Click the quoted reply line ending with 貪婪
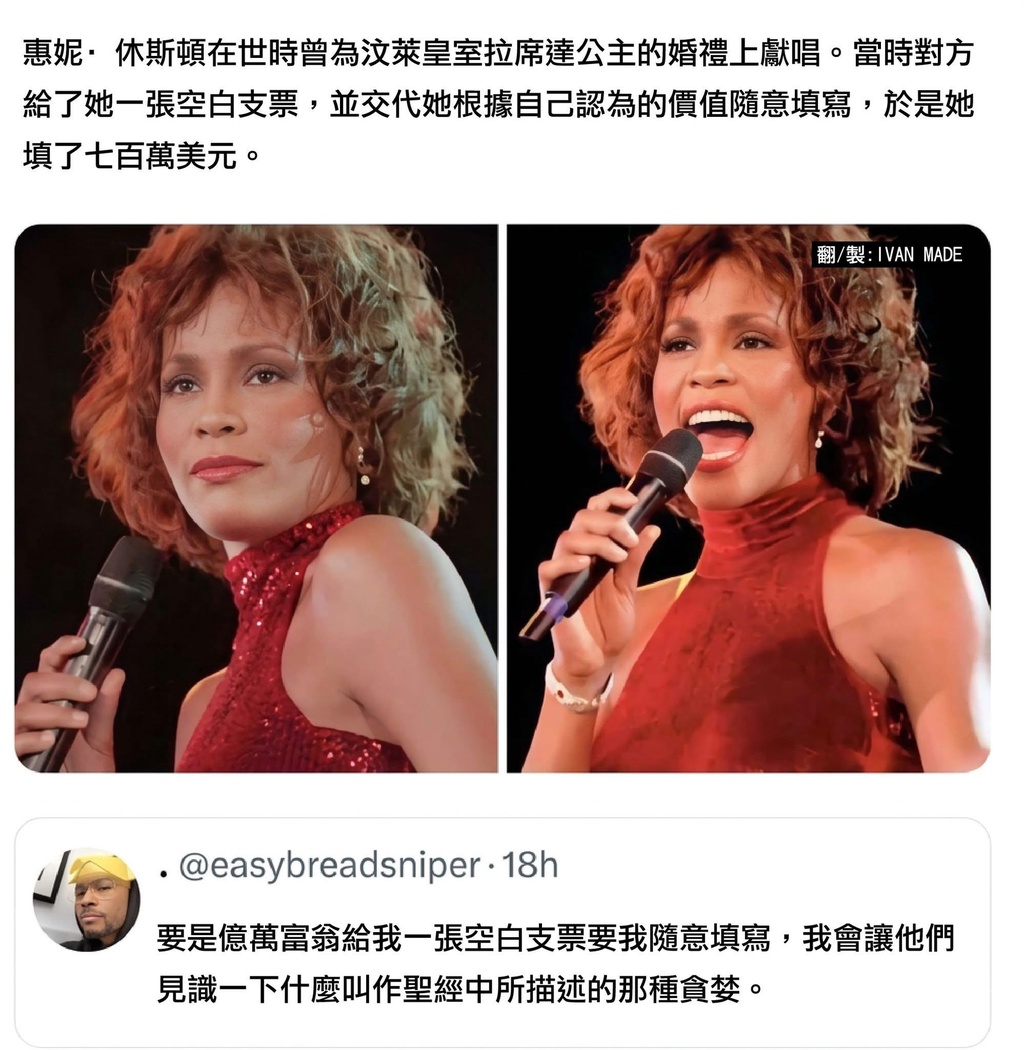This screenshot has height=1050, width=1024. 460,988
